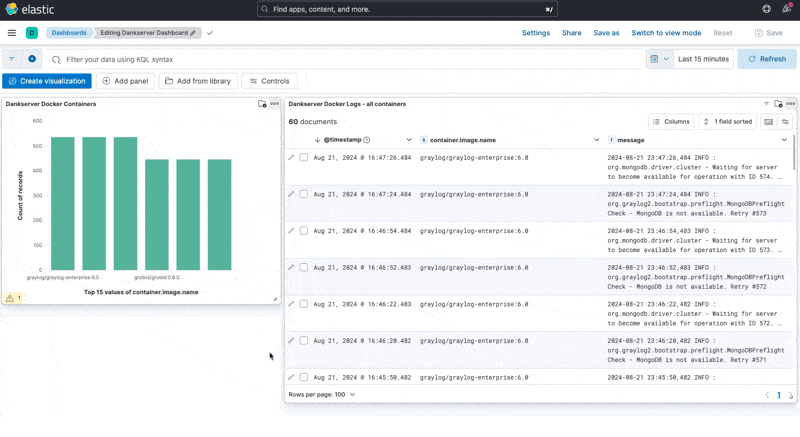Check the checkbox for the 16:47:24.484 row
This screenshot has width=800, height=437.
click(x=304, y=194)
